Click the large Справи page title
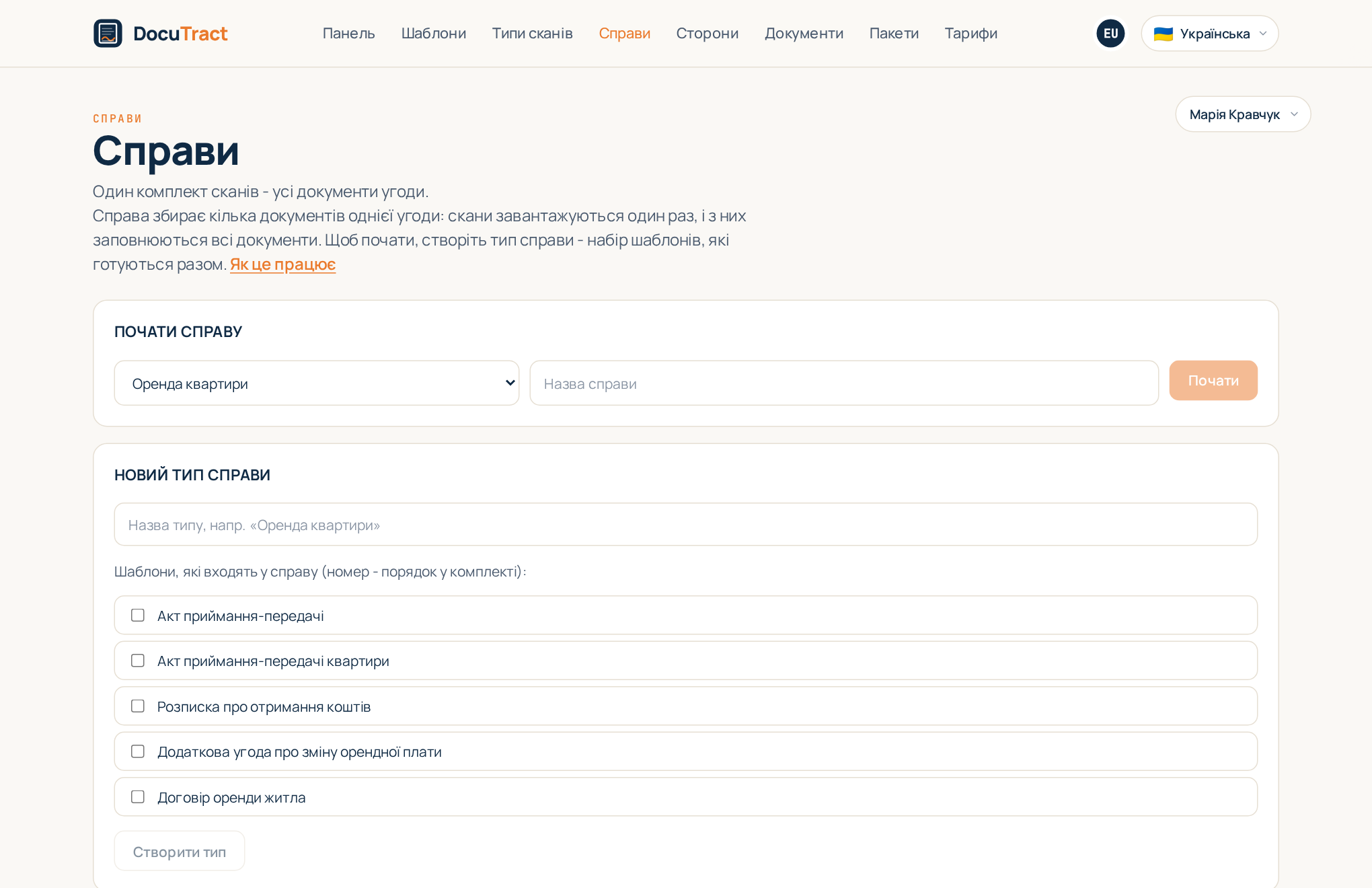1372x888 pixels. coord(166,151)
